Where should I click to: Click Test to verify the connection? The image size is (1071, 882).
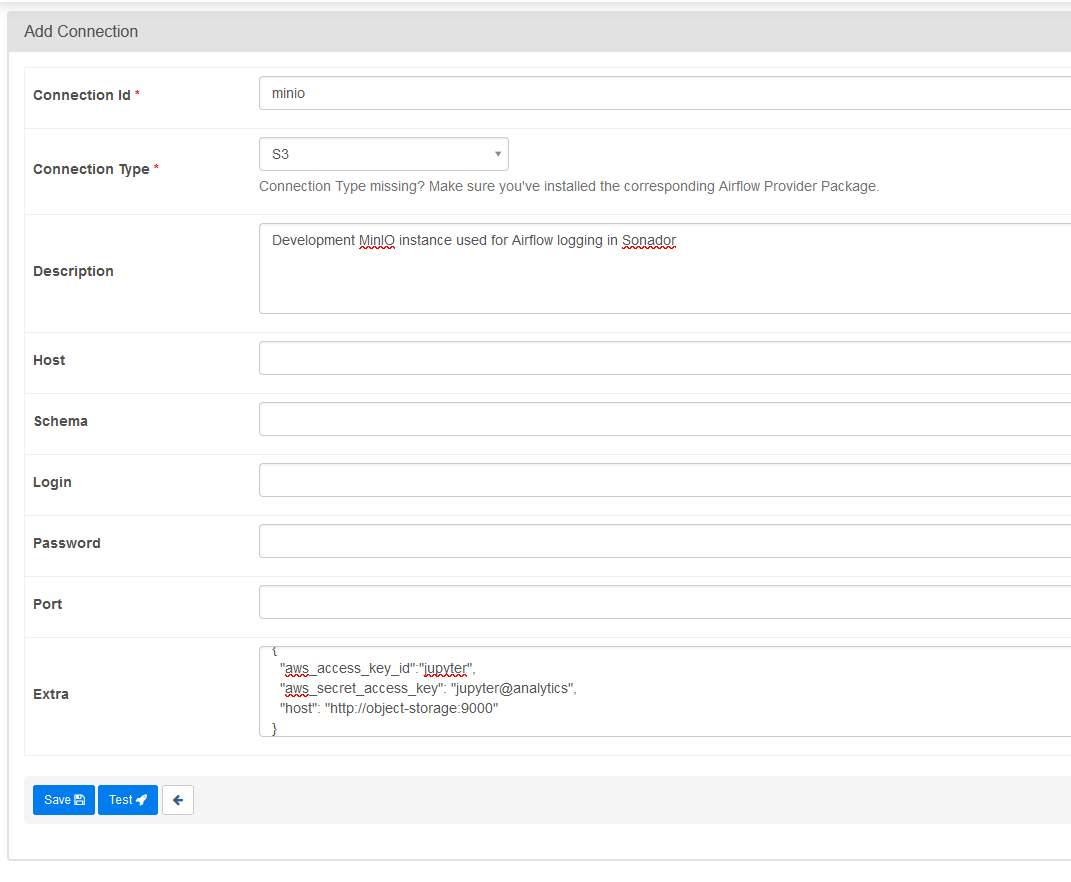(127, 799)
